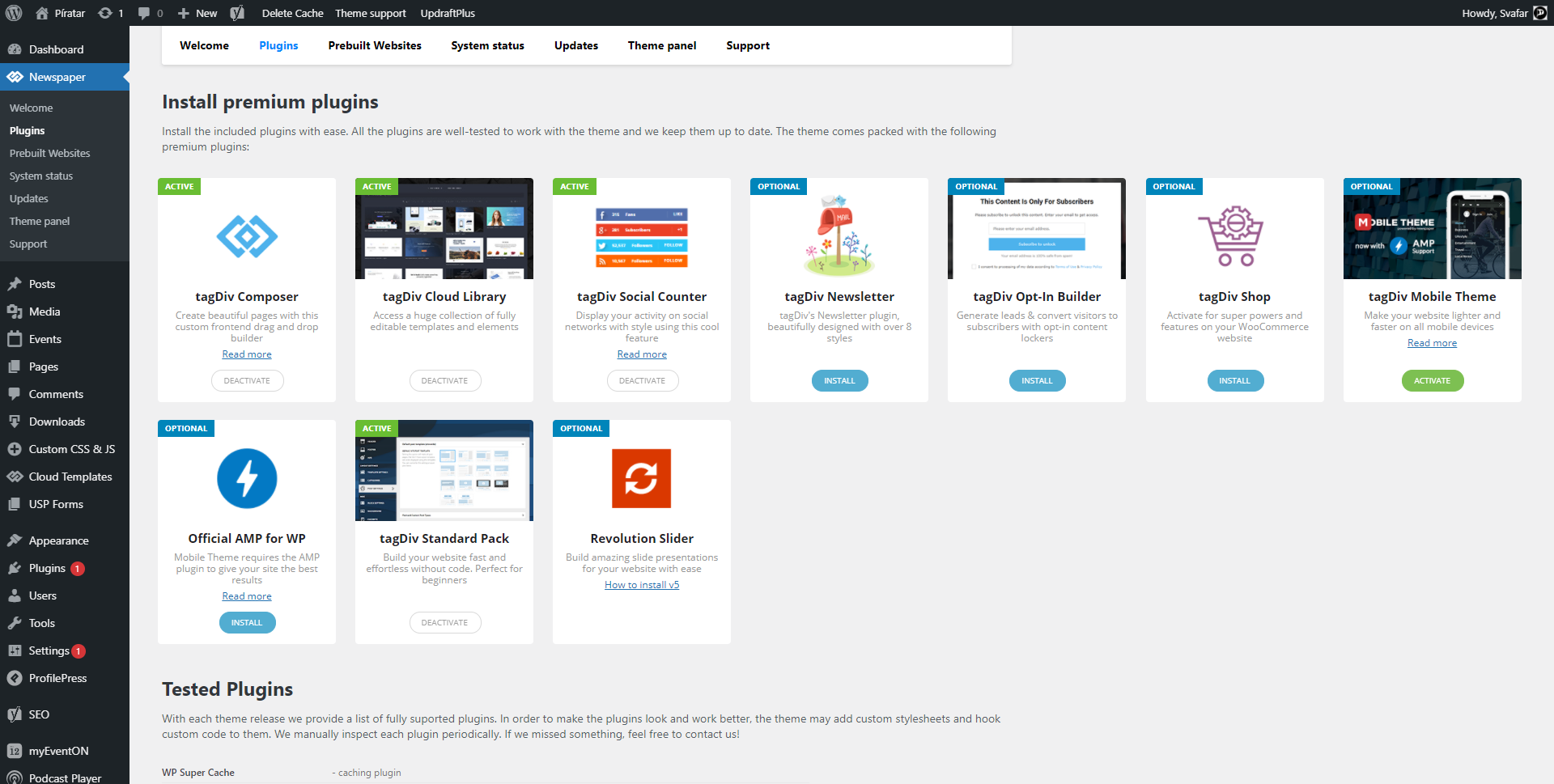The width and height of the screenshot is (1554, 784).
Task: Click the SEO Yoast icon in sidebar
Action: click(15, 714)
